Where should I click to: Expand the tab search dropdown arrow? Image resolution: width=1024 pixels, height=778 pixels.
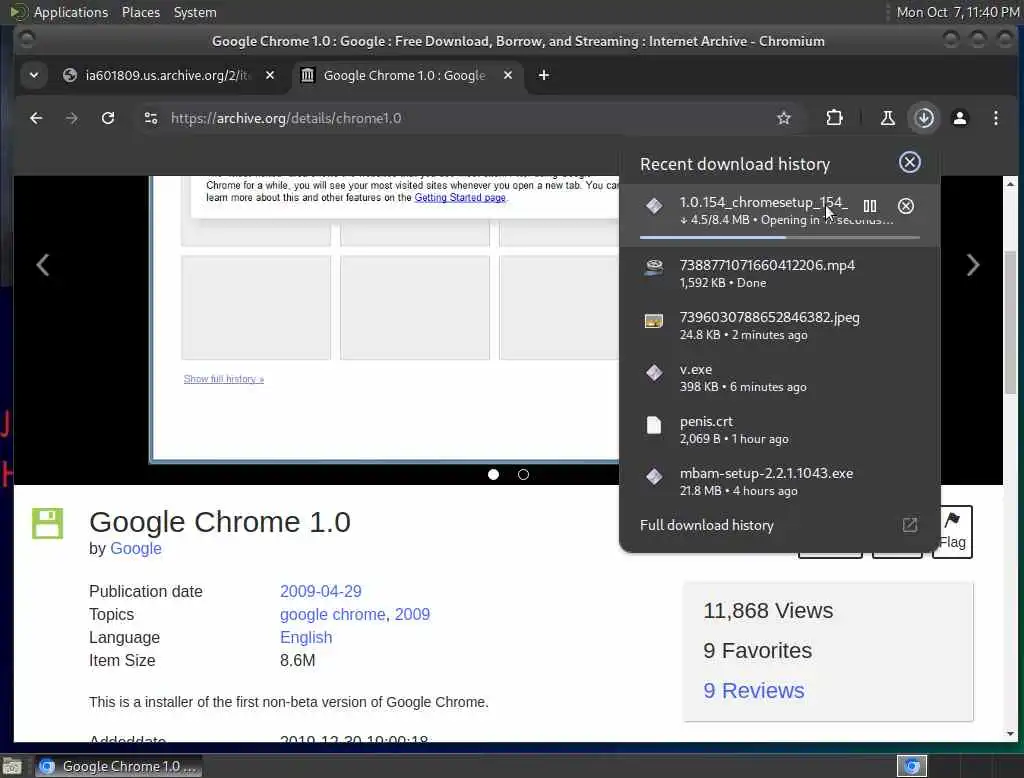click(x=34, y=75)
